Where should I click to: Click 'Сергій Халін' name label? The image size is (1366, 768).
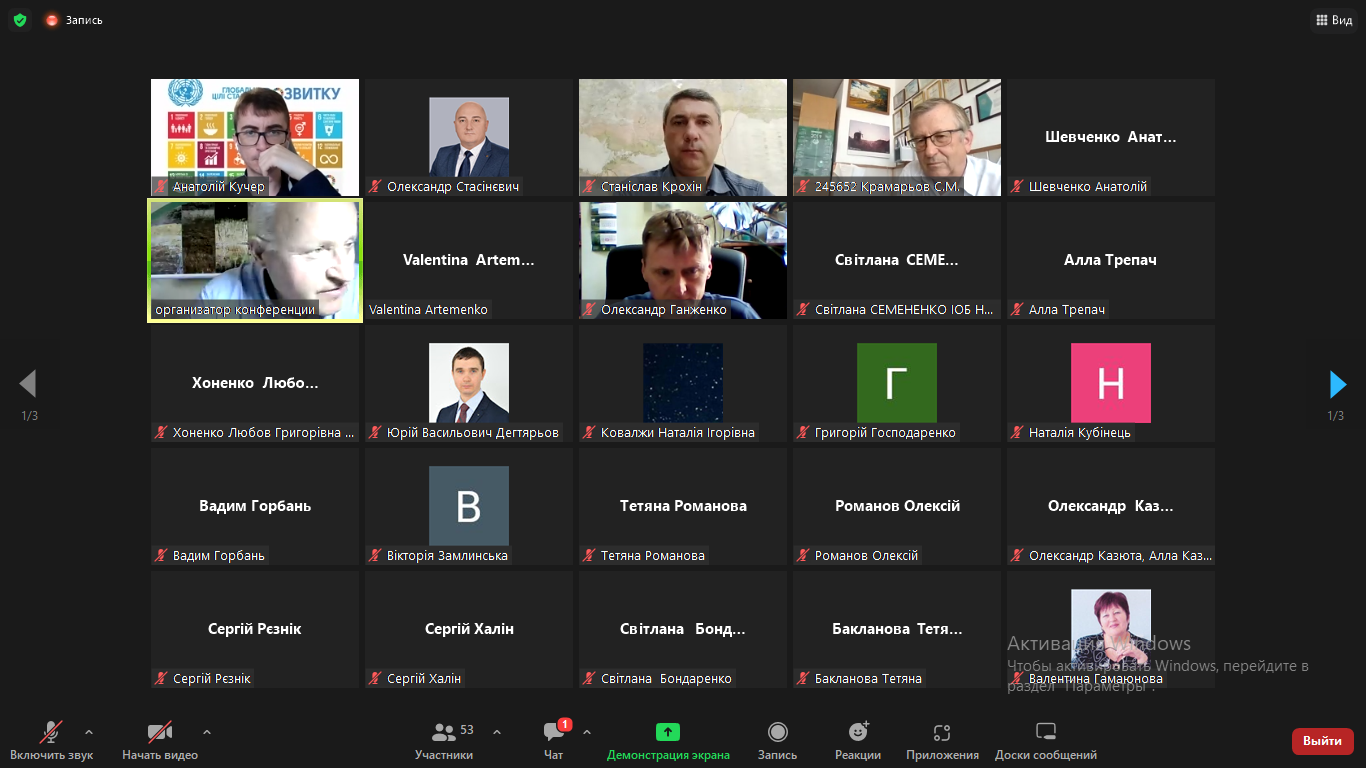pos(424,679)
